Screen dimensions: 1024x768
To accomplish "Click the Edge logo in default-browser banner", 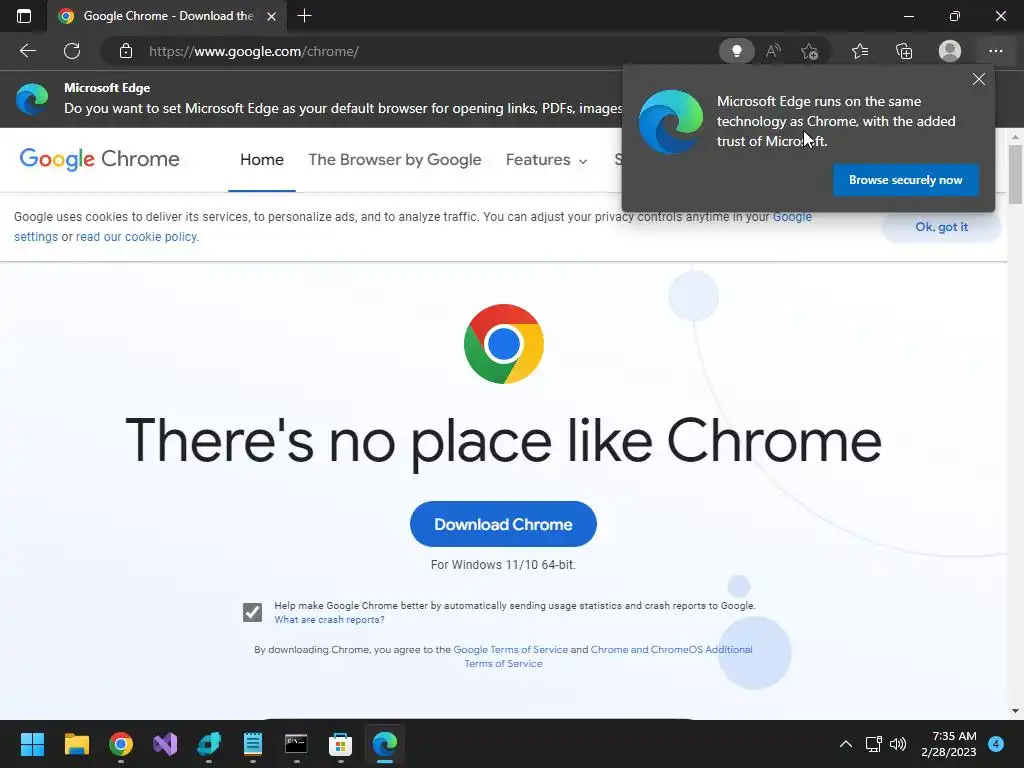I will [32, 99].
